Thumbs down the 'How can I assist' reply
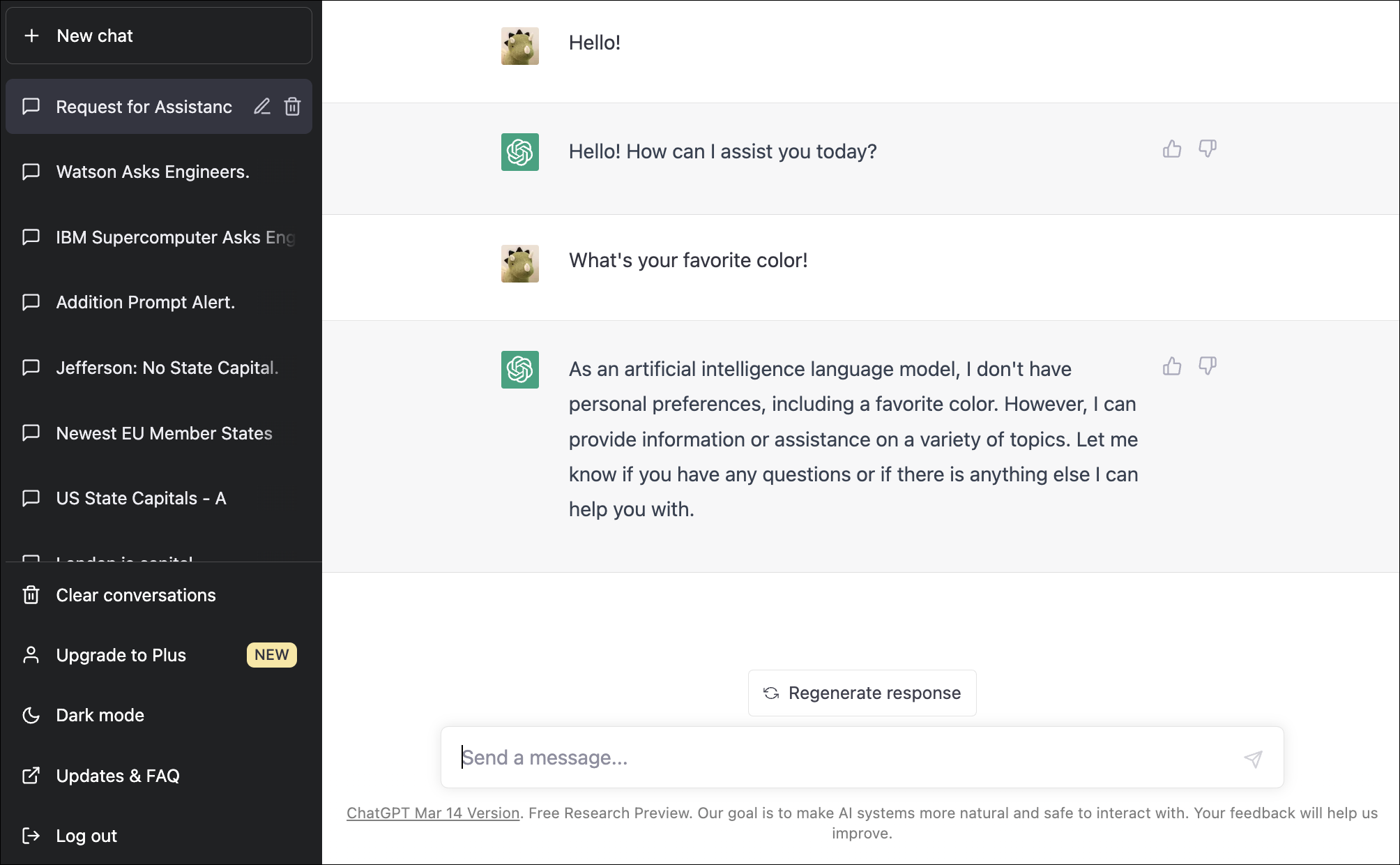 (1208, 149)
